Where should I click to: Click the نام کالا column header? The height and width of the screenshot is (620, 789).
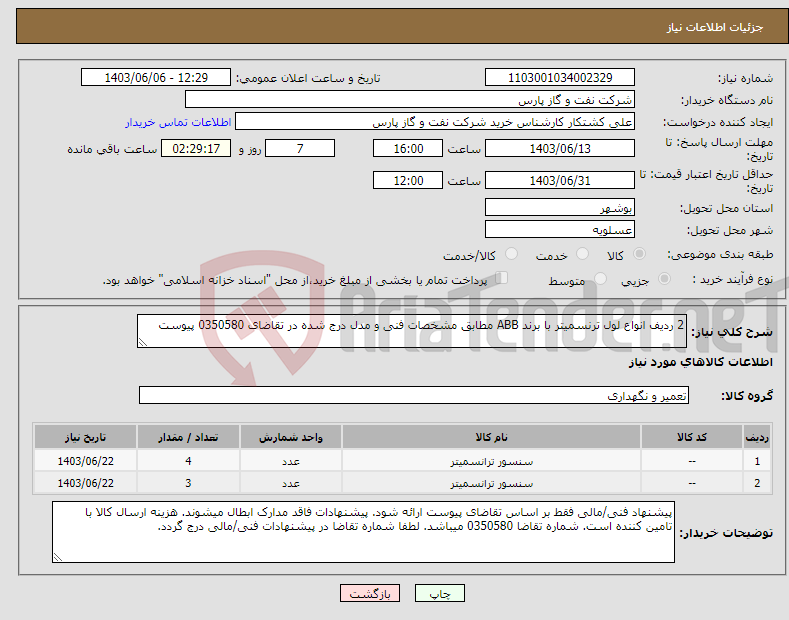tap(491, 437)
